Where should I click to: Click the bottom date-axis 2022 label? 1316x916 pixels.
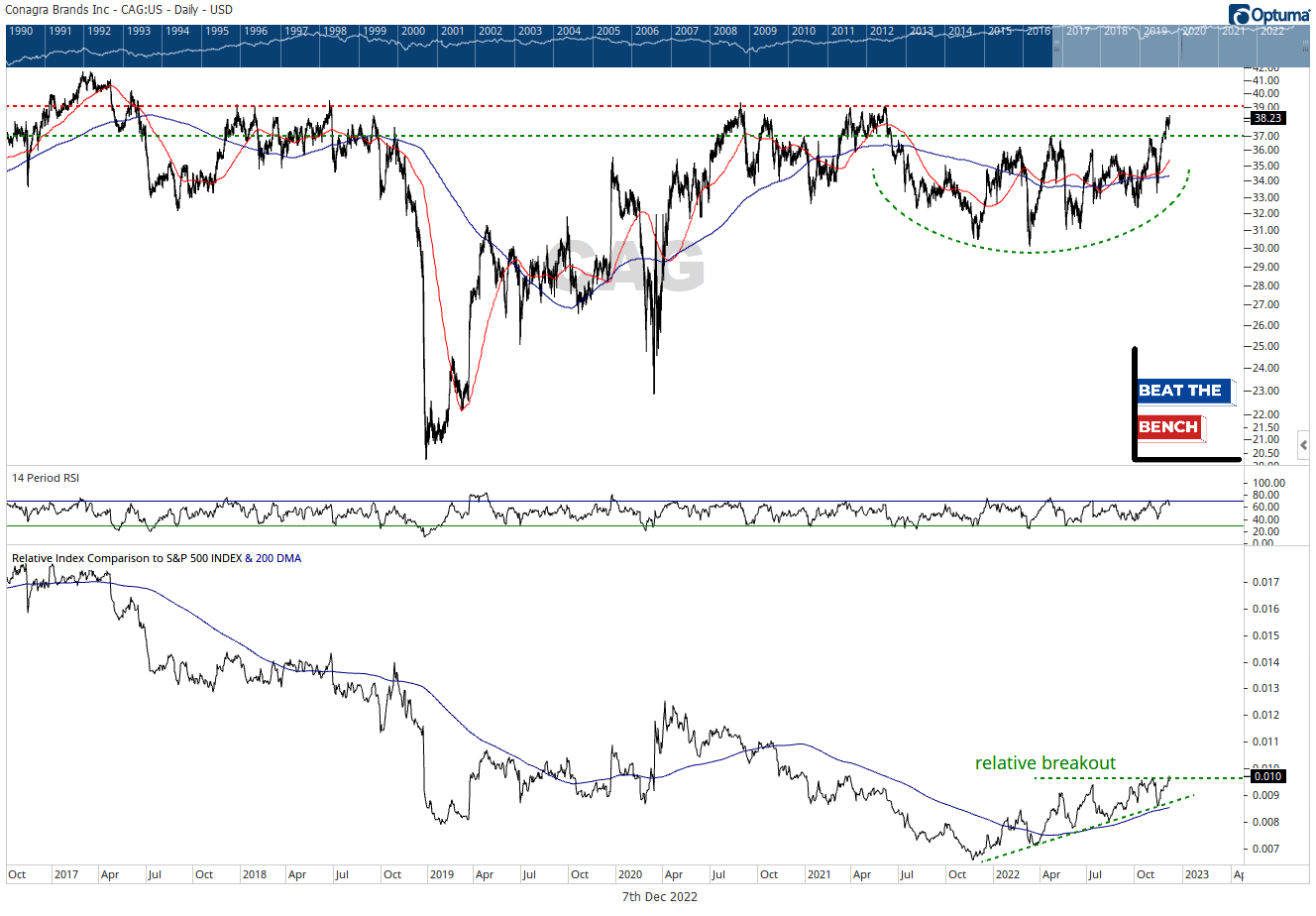coord(1008,874)
